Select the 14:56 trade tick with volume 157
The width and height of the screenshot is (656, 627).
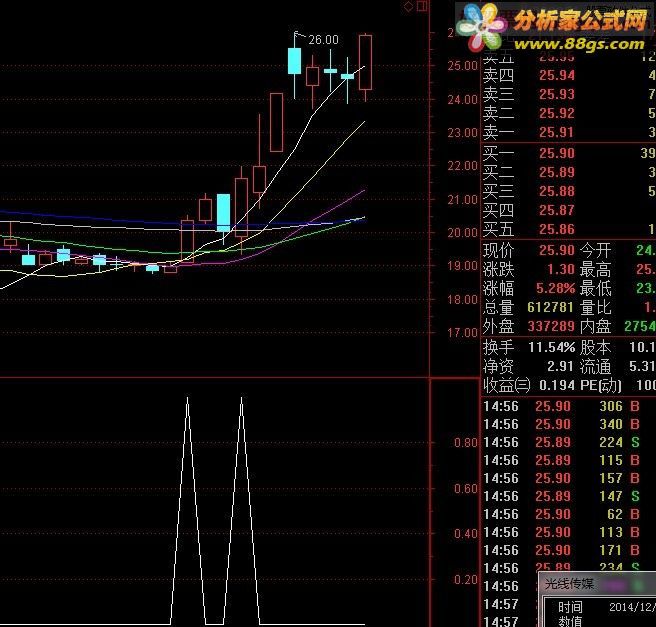point(561,478)
